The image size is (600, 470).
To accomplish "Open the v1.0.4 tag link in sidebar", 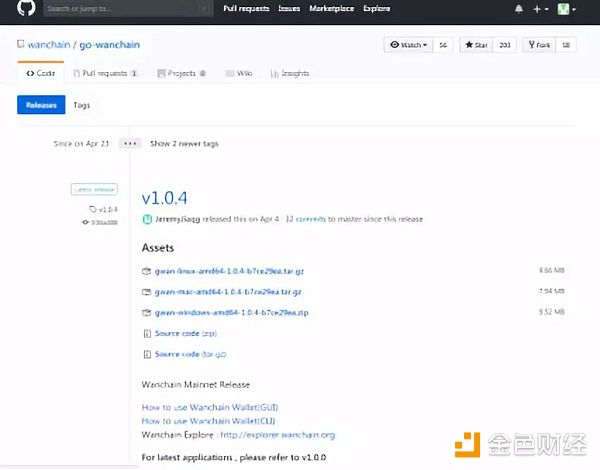I will 103,209.
